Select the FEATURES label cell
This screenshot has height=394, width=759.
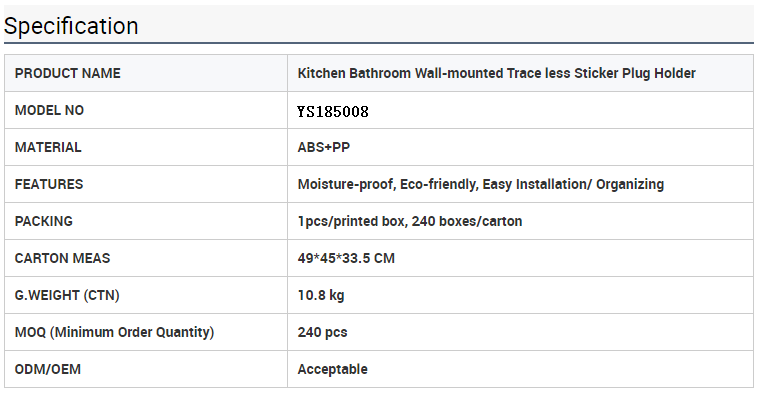(x=146, y=184)
